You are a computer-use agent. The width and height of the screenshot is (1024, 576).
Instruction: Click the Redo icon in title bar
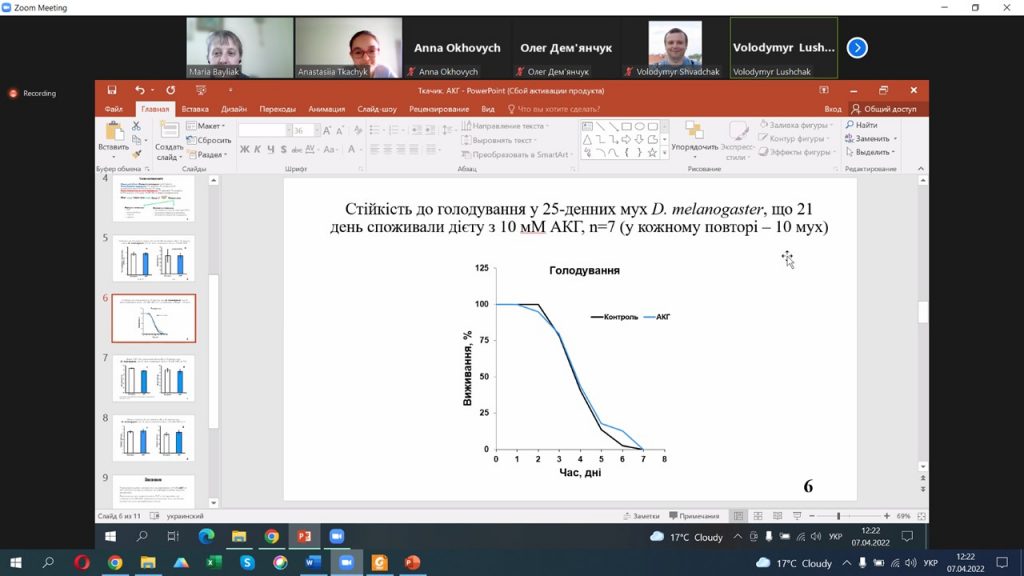coord(170,90)
